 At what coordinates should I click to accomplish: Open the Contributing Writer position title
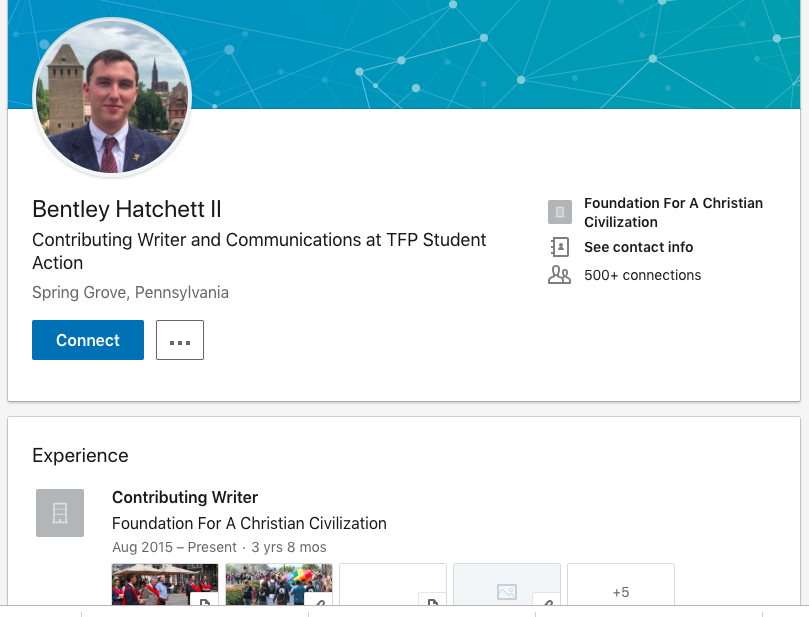click(x=185, y=497)
